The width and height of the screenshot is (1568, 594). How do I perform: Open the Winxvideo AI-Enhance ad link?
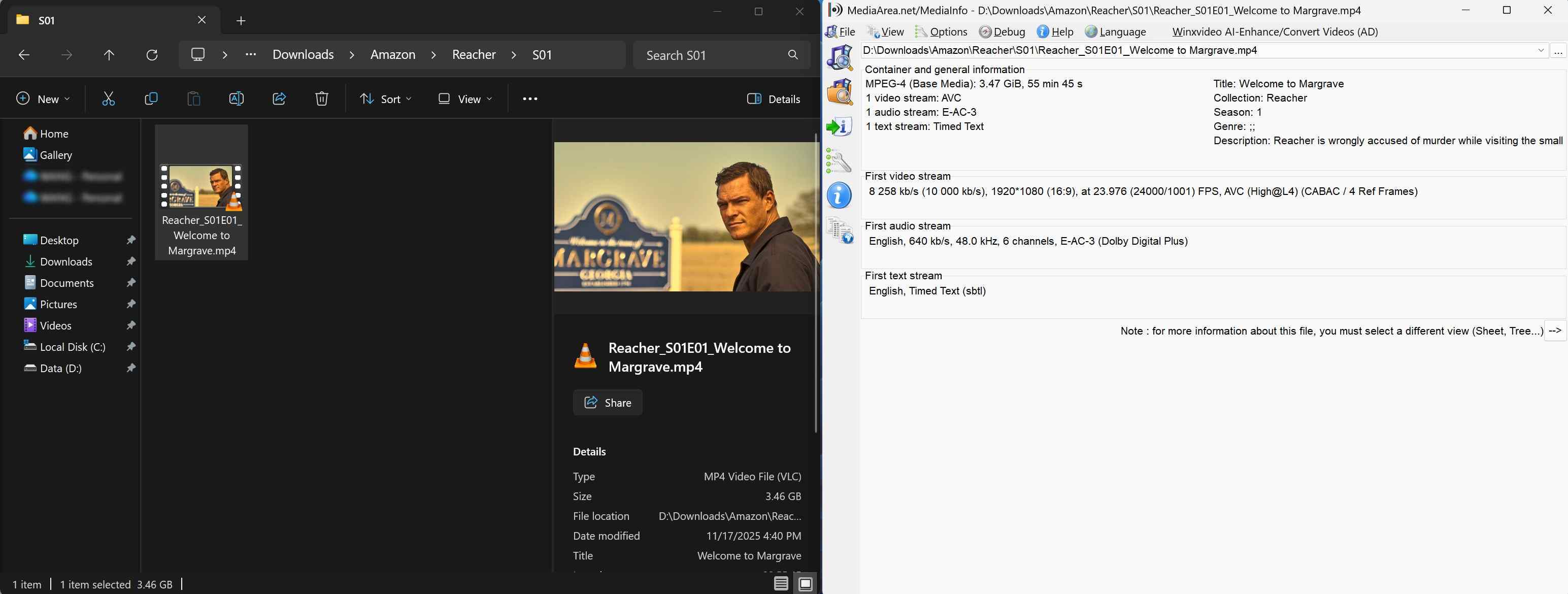click(1274, 31)
